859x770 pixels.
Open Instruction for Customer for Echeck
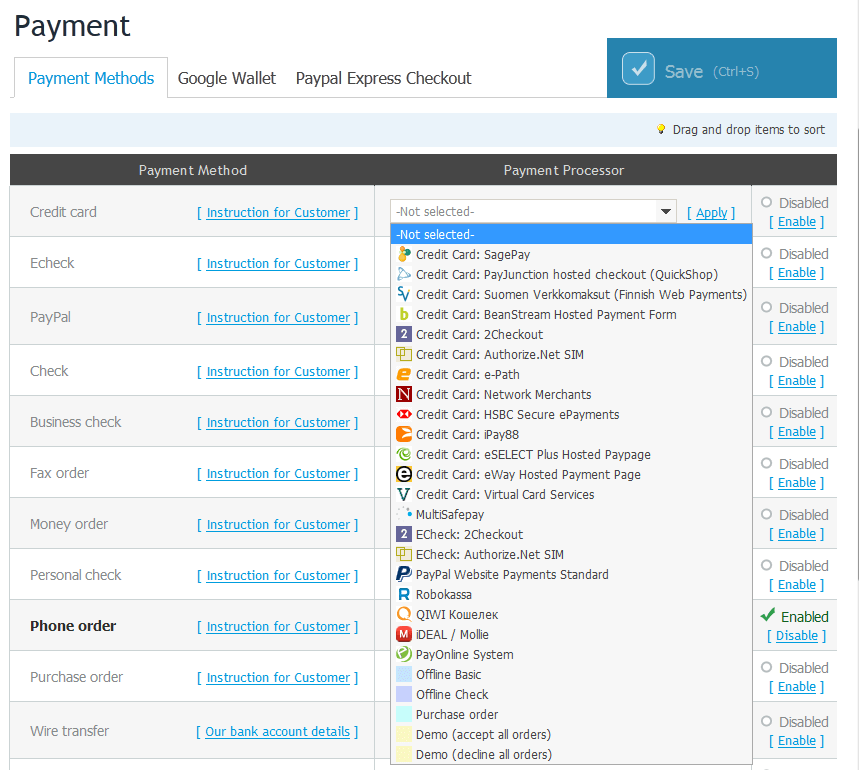coord(278,263)
